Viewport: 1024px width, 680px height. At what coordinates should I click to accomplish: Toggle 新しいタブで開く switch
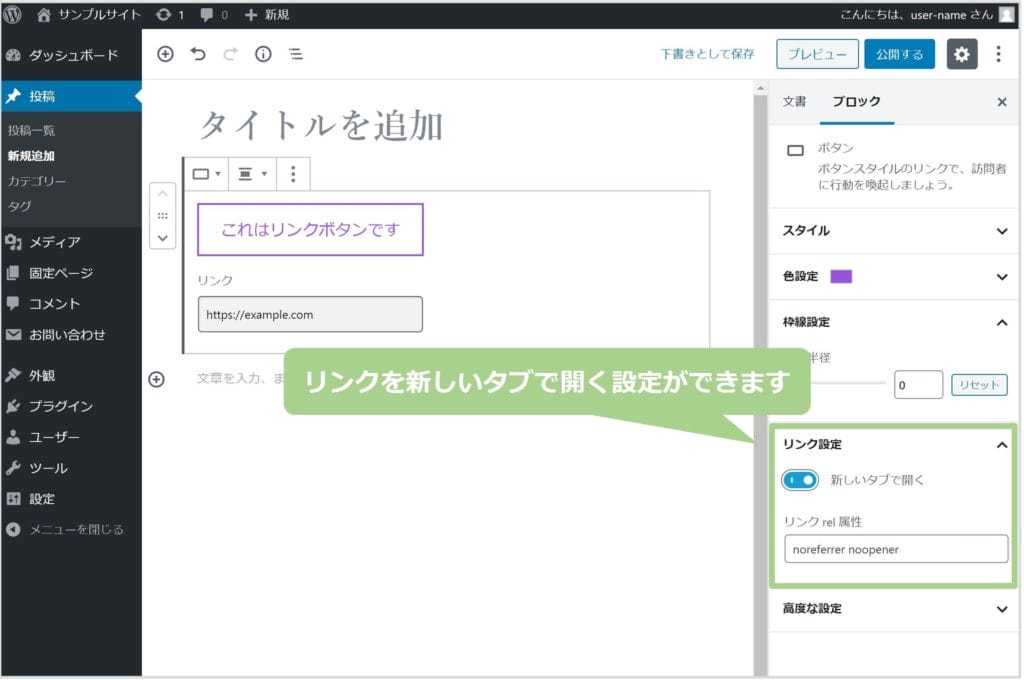(800, 480)
